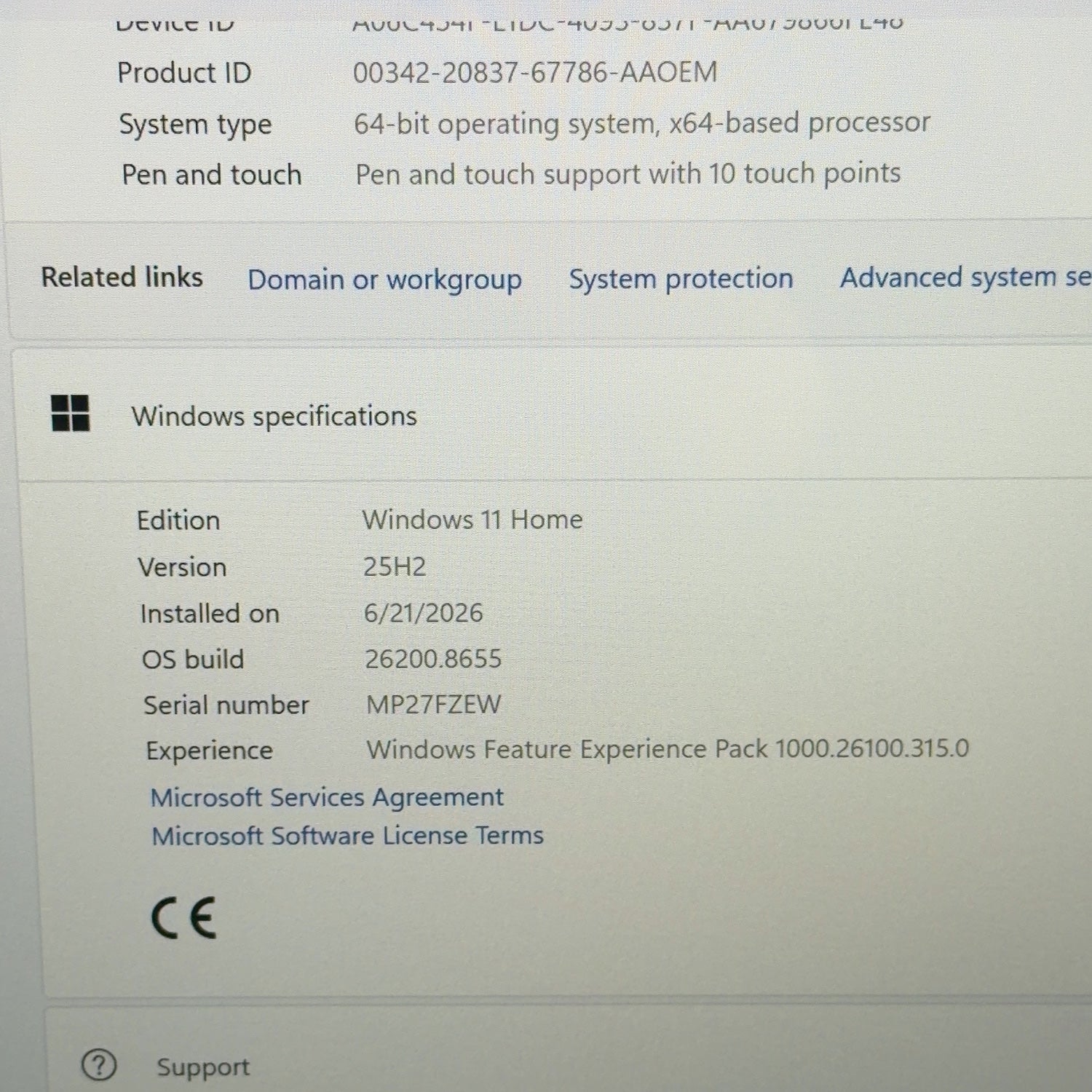This screenshot has height=1092, width=1092.
Task: Select the System type value text
Action: tap(642, 123)
